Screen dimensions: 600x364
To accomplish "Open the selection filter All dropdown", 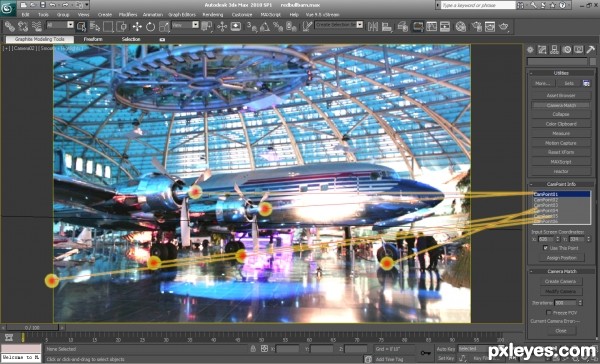I will [60, 25].
